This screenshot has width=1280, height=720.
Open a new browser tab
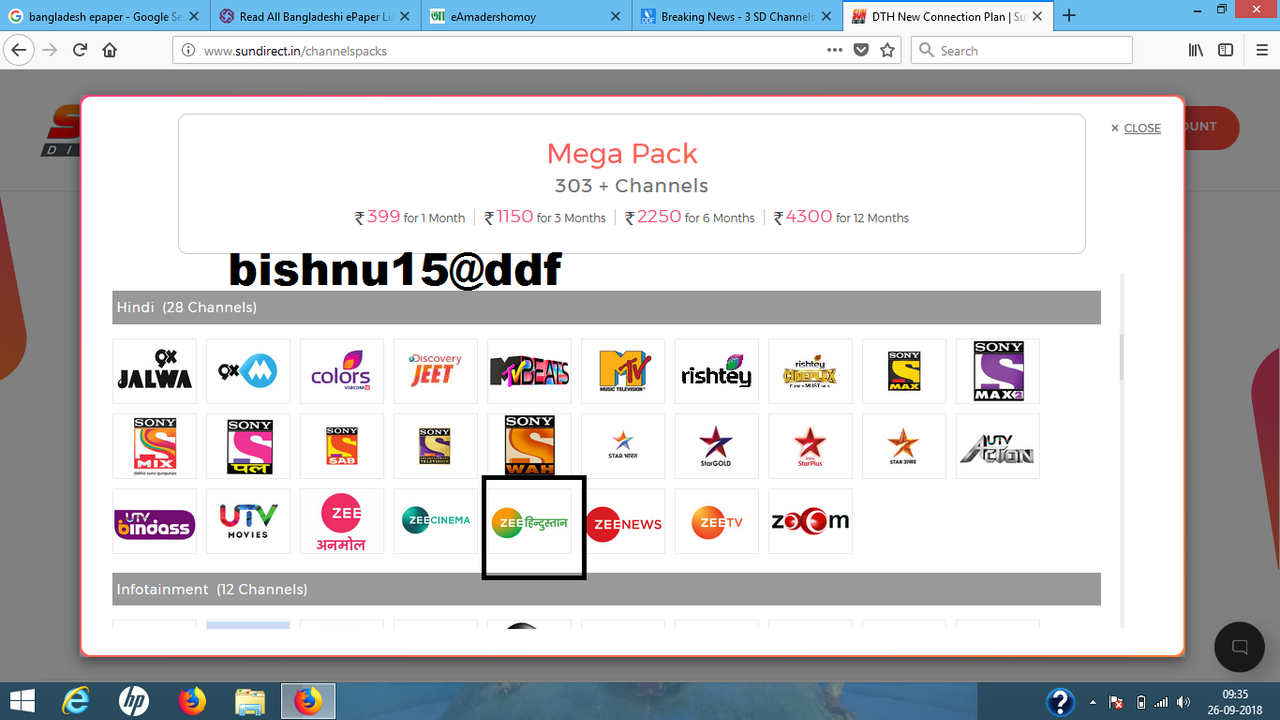tap(1069, 15)
